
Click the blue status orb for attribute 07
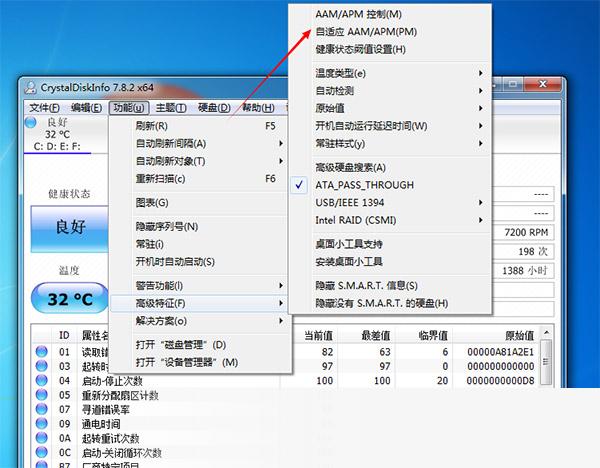pos(41,409)
